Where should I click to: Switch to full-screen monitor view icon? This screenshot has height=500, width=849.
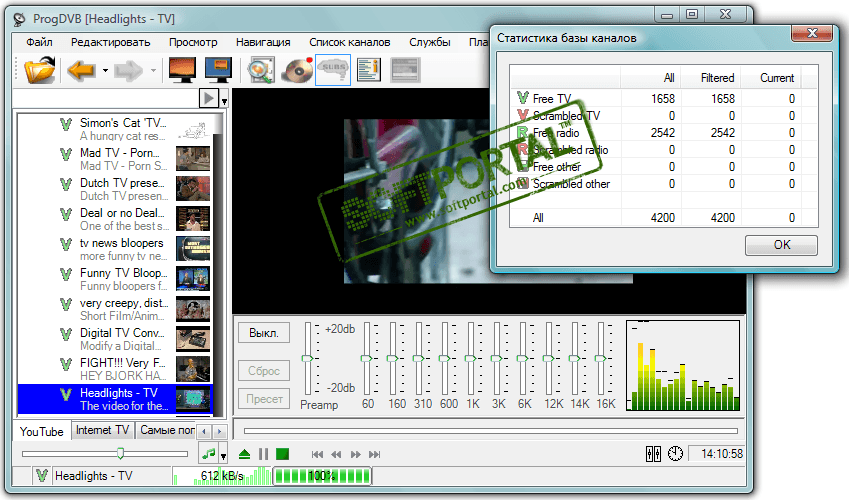click(182, 70)
